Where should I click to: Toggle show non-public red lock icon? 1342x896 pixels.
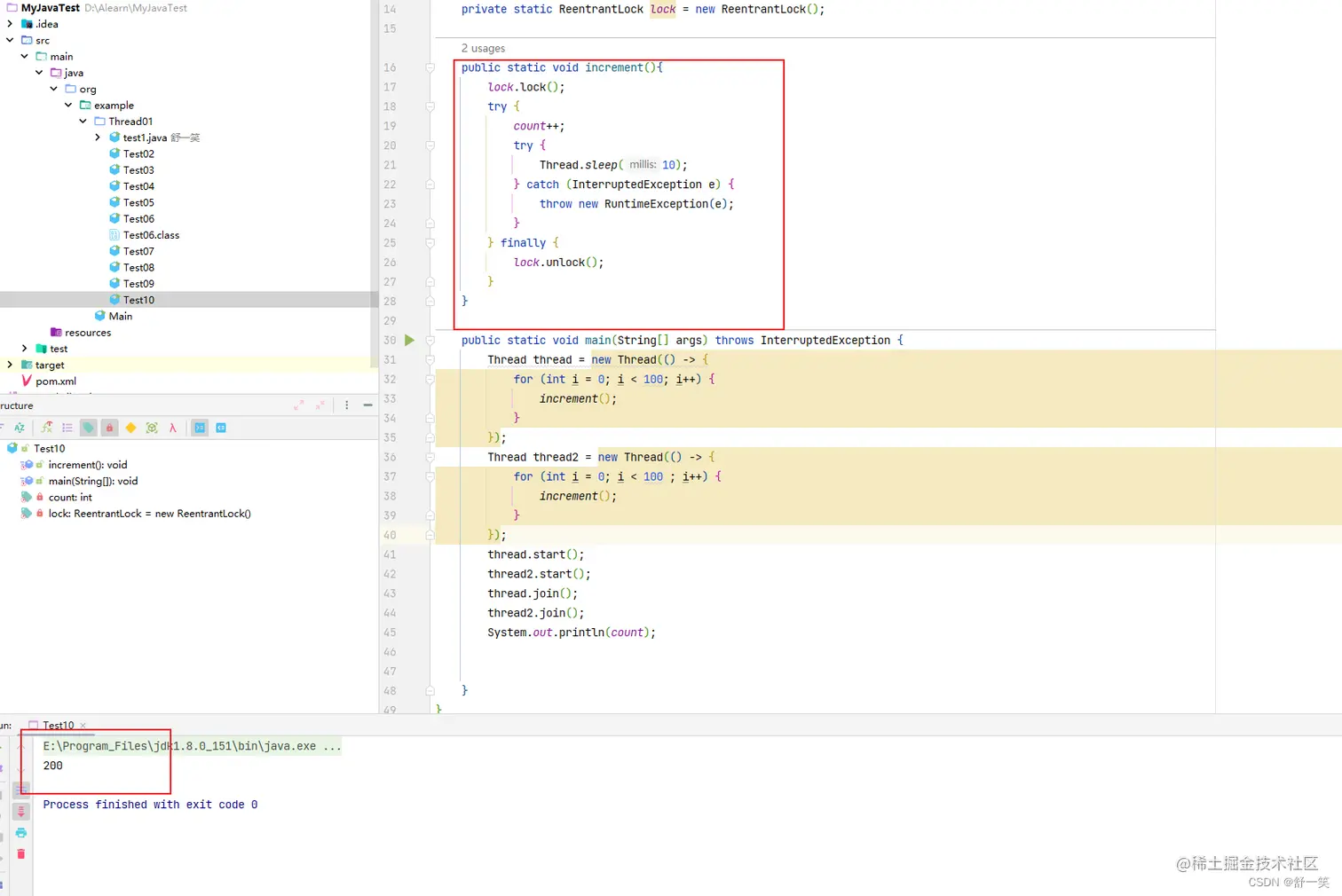tap(110, 428)
